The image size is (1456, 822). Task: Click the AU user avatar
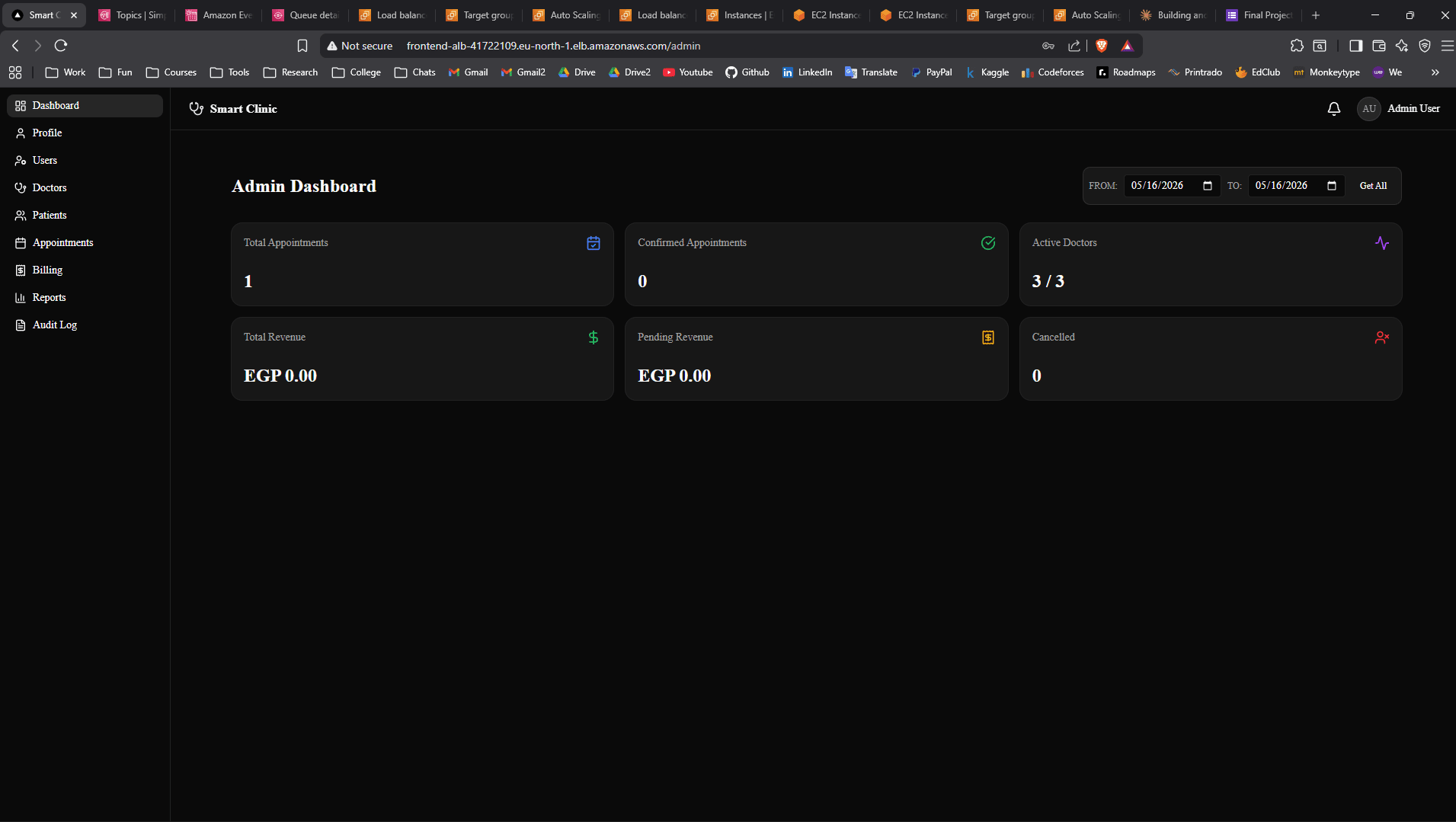point(1369,109)
